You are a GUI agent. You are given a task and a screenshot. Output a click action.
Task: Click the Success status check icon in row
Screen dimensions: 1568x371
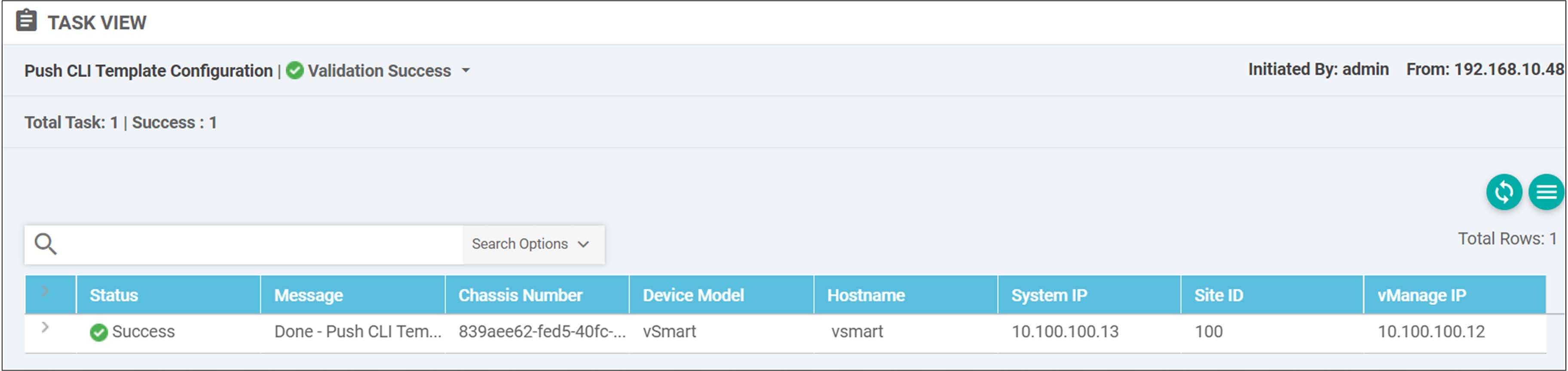tap(98, 333)
